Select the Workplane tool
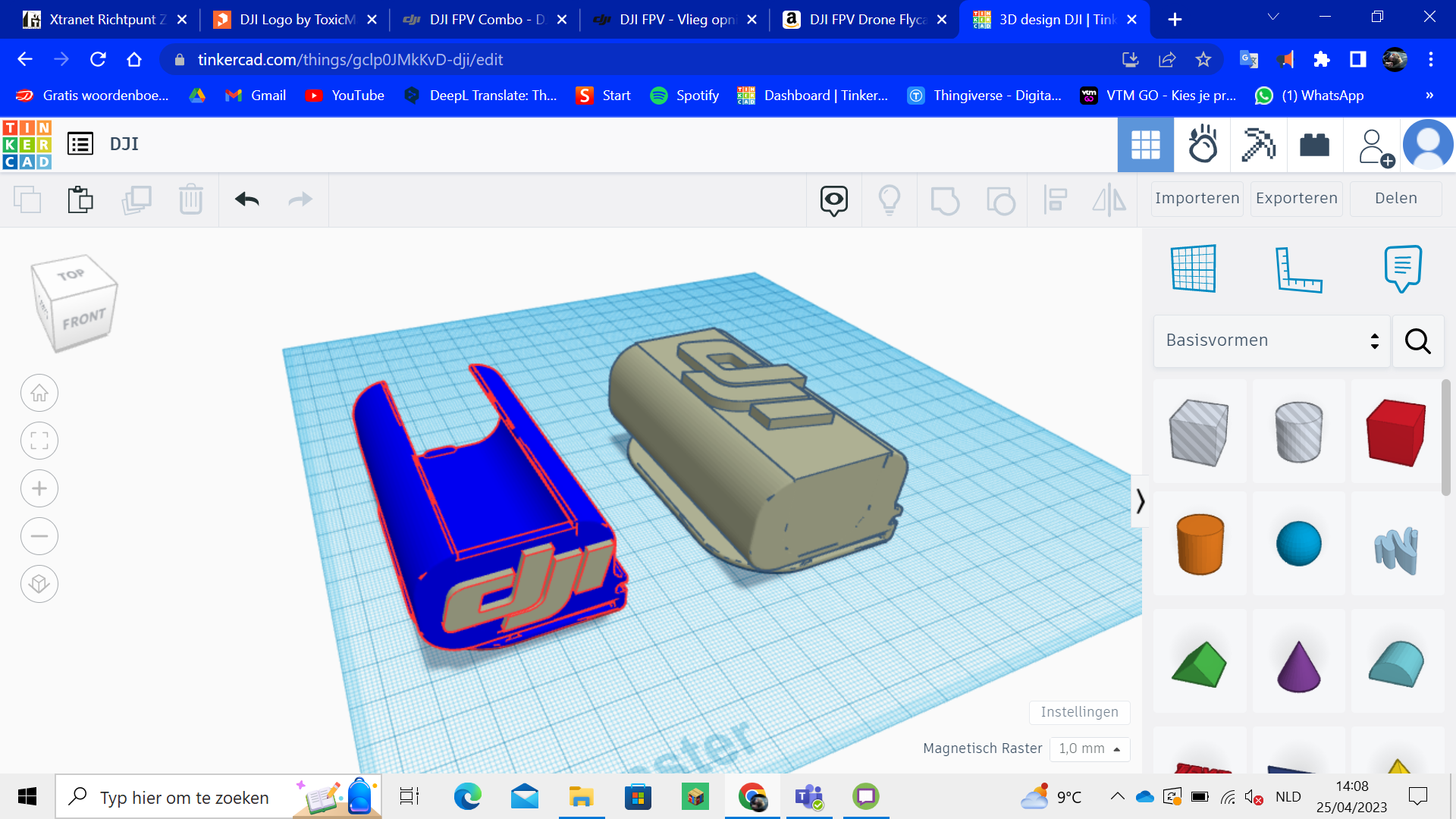This screenshot has height=819, width=1456. click(1194, 268)
